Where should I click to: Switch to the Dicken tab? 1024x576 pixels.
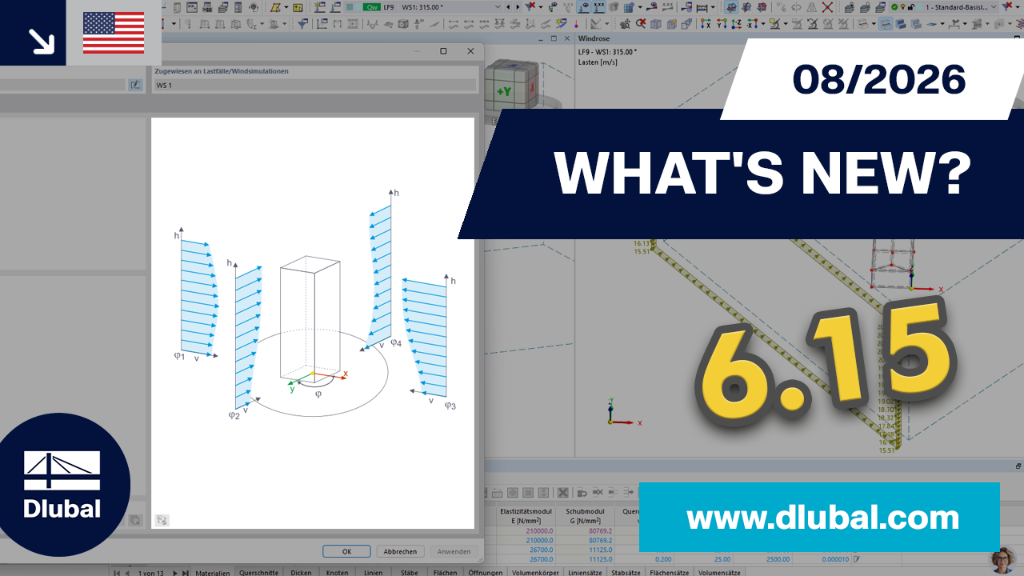point(301,573)
